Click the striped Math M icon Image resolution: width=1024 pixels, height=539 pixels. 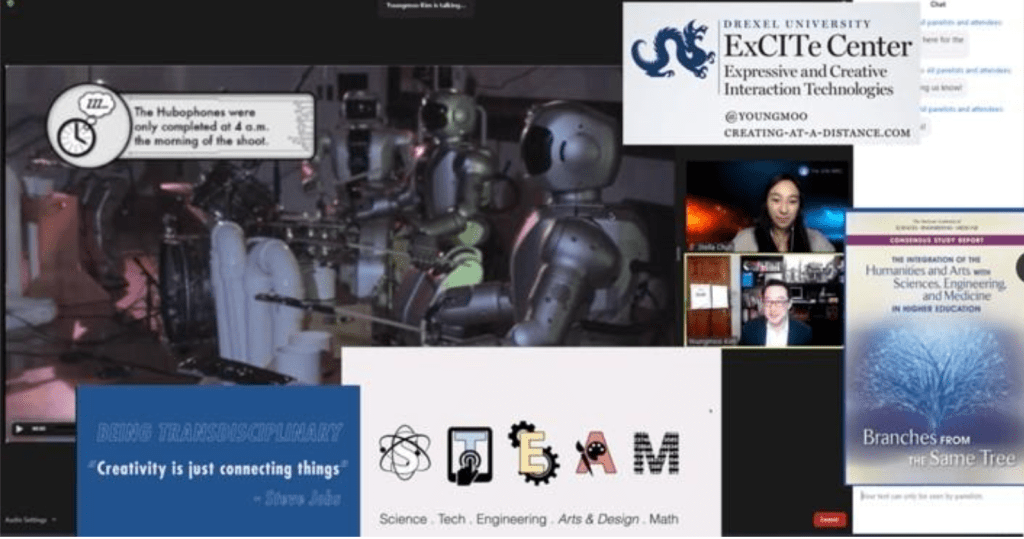[x=656, y=454]
